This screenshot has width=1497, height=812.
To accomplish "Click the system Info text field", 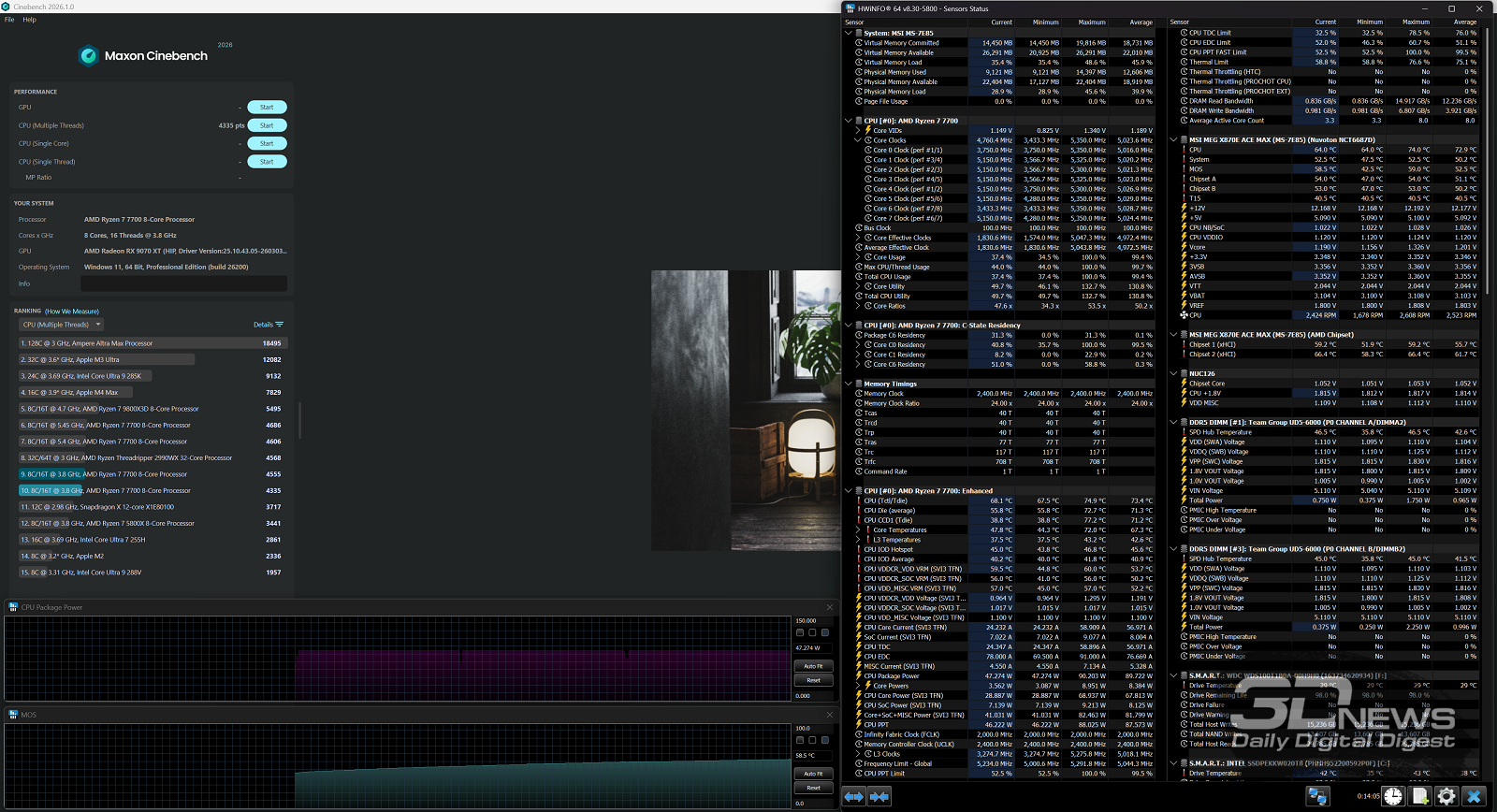I will point(183,283).
